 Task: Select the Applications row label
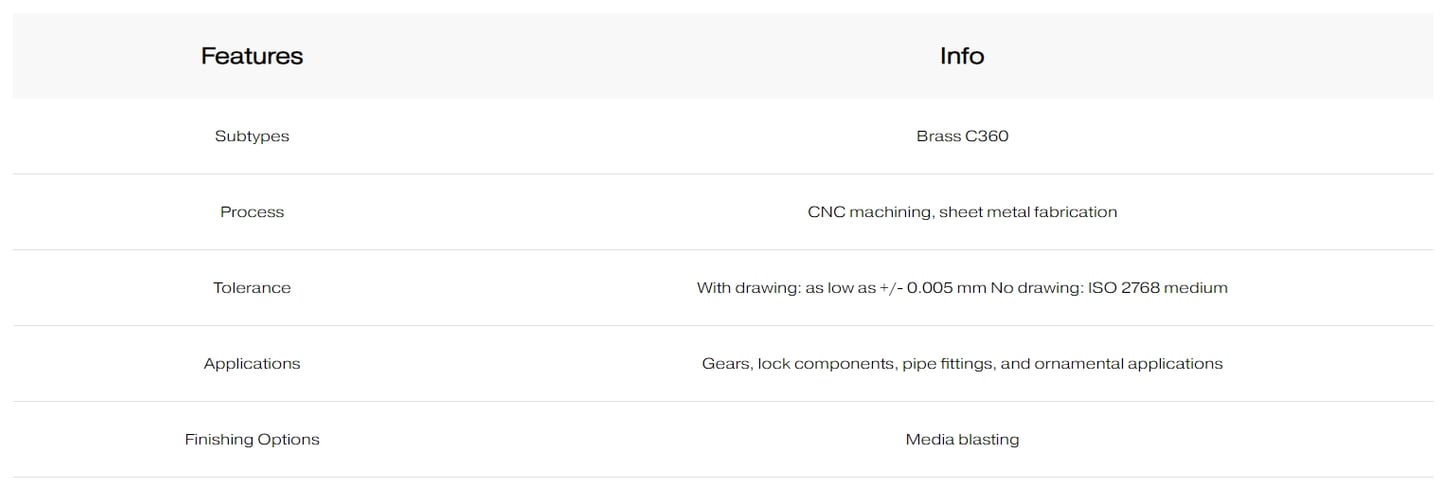pyautogui.click(x=252, y=364)
